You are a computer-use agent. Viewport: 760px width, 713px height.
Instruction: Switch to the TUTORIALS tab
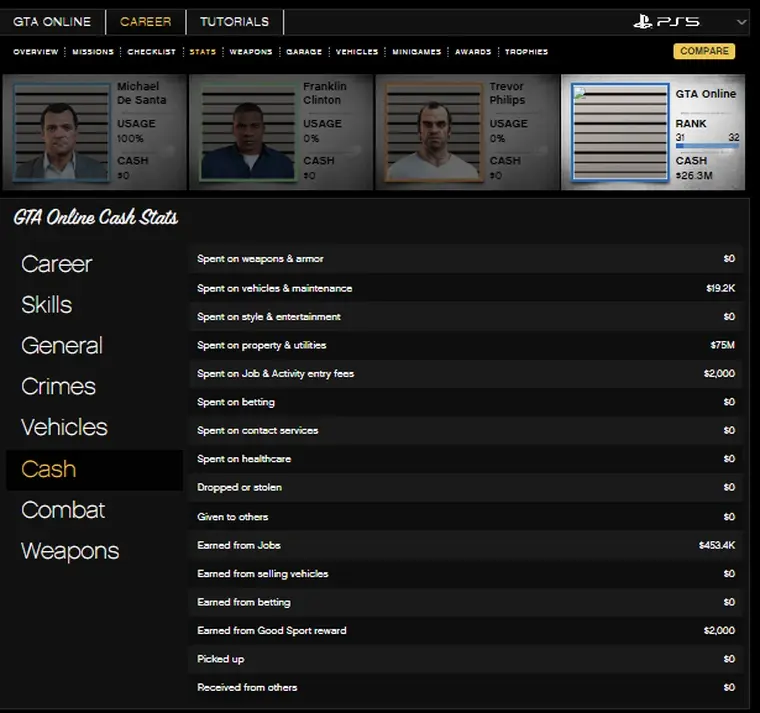click(x=234, y=21)
